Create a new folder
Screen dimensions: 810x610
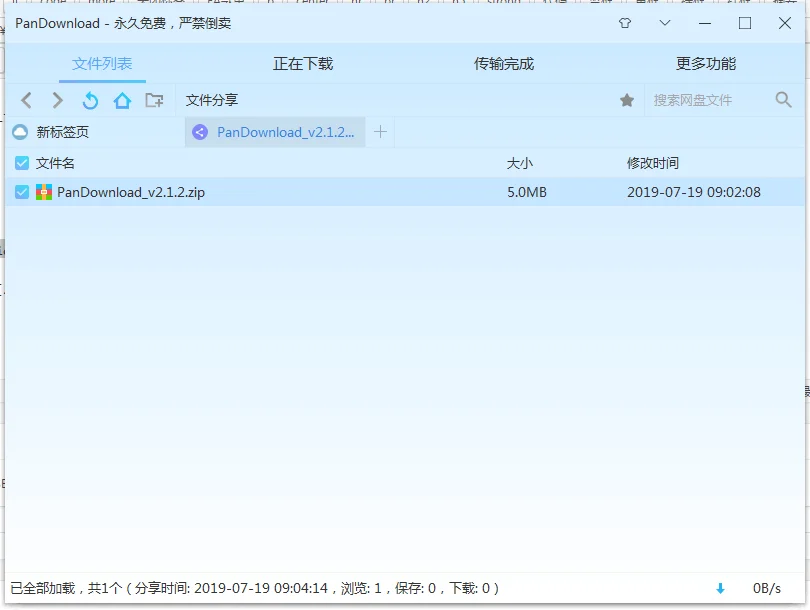(x=154, y=100)
